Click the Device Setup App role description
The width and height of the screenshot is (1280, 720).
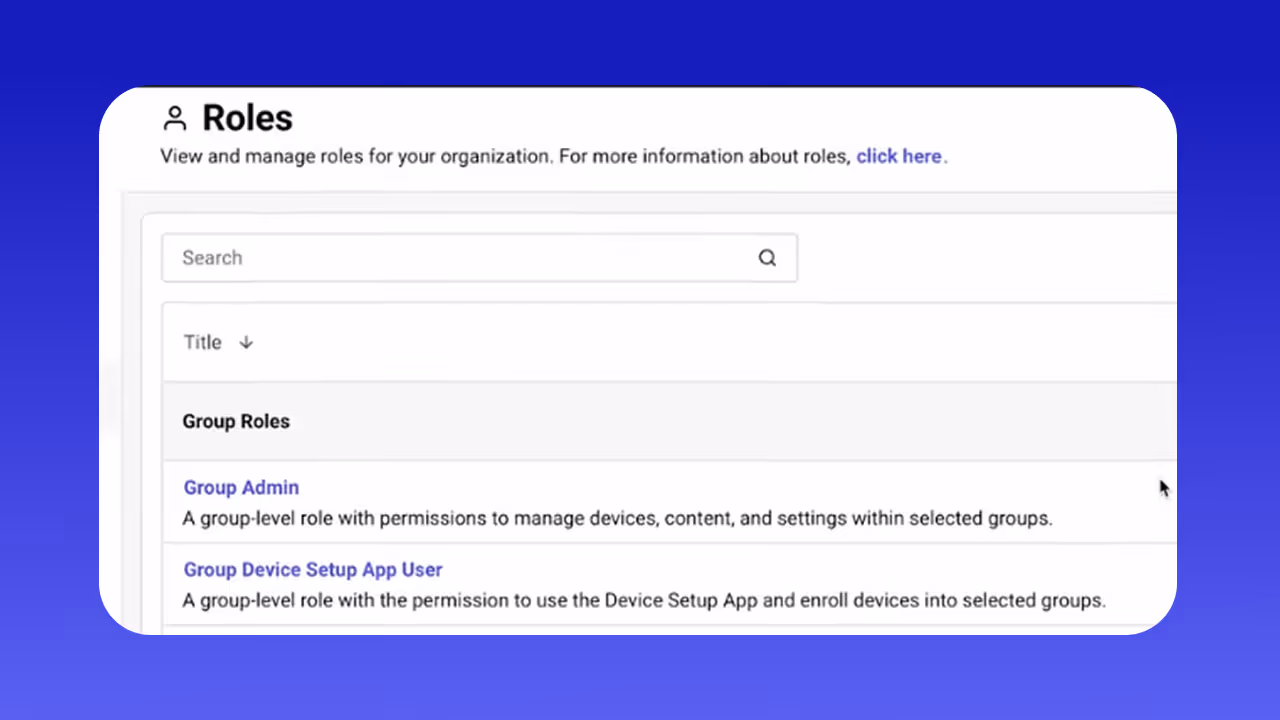point(644,601)
